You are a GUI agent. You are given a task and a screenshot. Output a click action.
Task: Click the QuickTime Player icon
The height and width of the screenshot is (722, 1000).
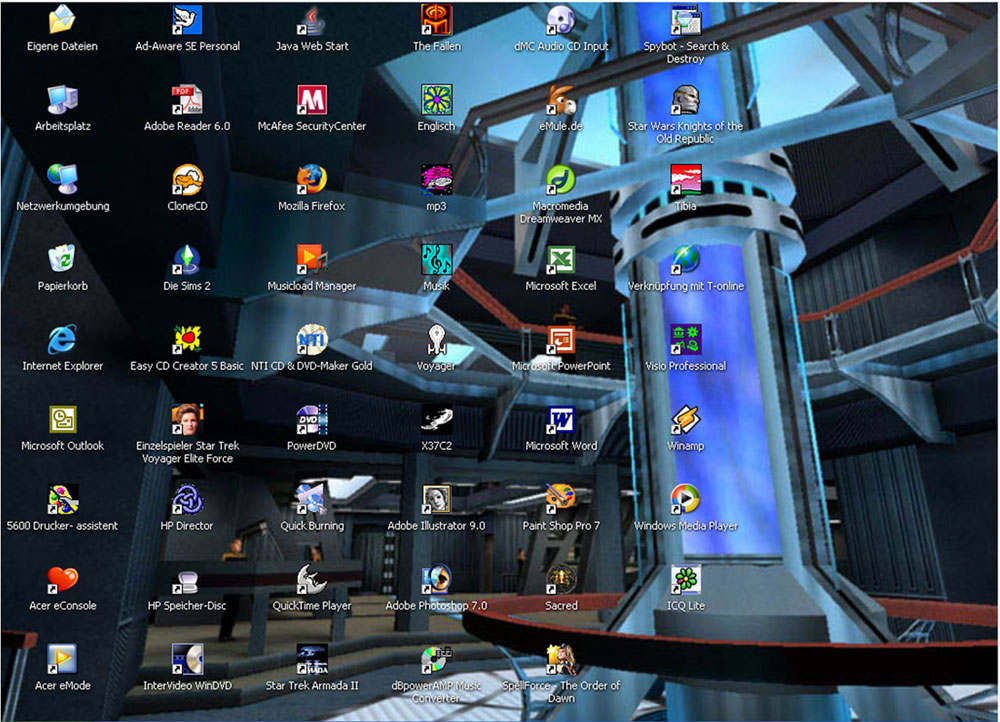pos(312,580)
